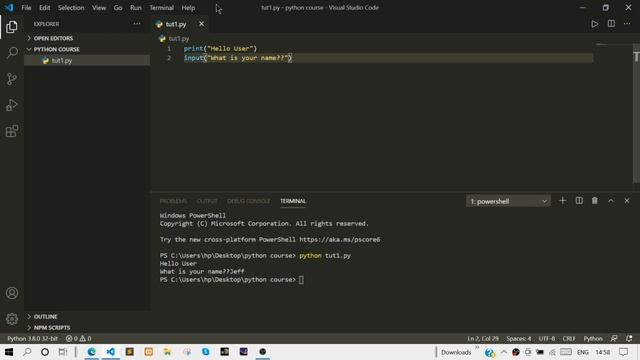This screenshot has width=640, height=360.
Task: Maximize the terminal panel size
Action: (x=611, y=201)
